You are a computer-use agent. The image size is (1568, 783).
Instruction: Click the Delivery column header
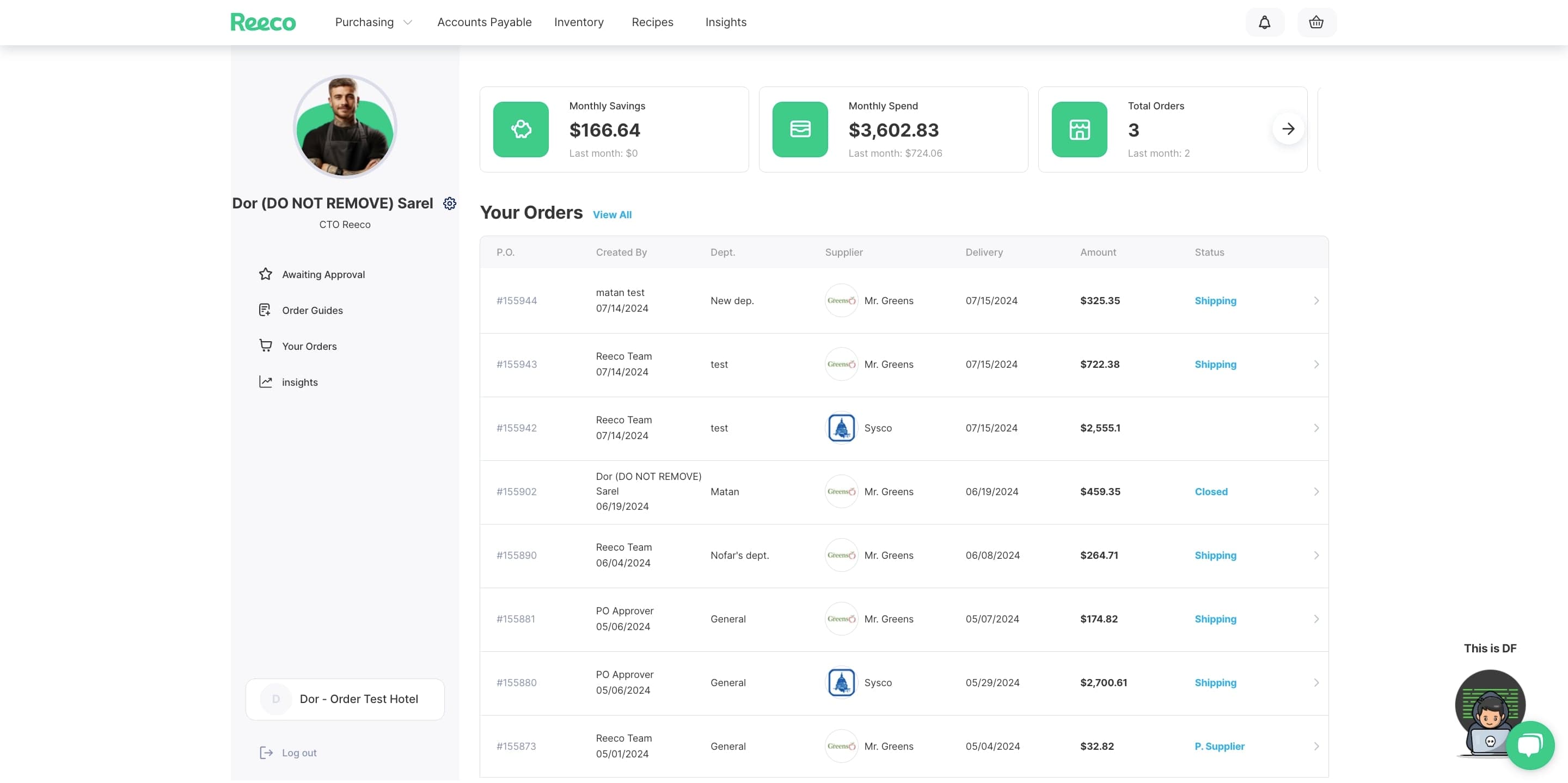coord(984,252)
